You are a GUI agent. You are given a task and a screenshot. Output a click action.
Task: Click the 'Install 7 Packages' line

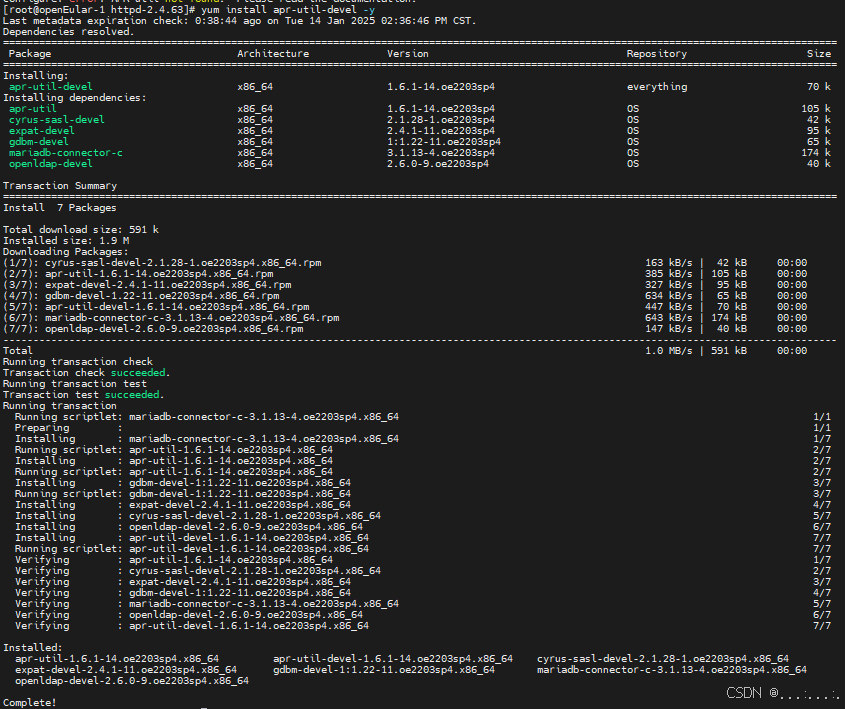[59, 208]
